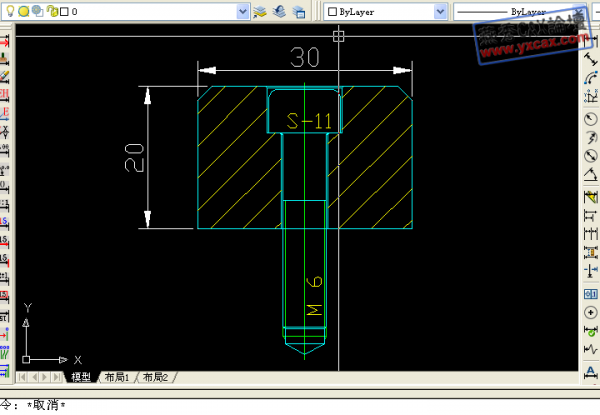
Task: Jump to first tab with navigation arrow
Action: pos(22,378)
